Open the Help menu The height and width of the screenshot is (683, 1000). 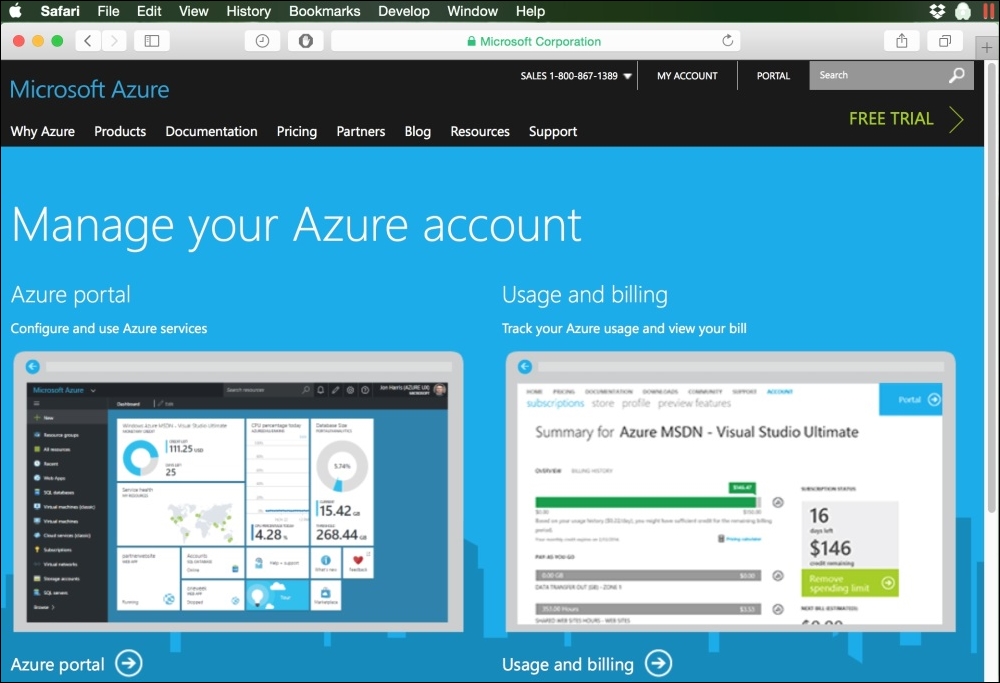(531, 11)
